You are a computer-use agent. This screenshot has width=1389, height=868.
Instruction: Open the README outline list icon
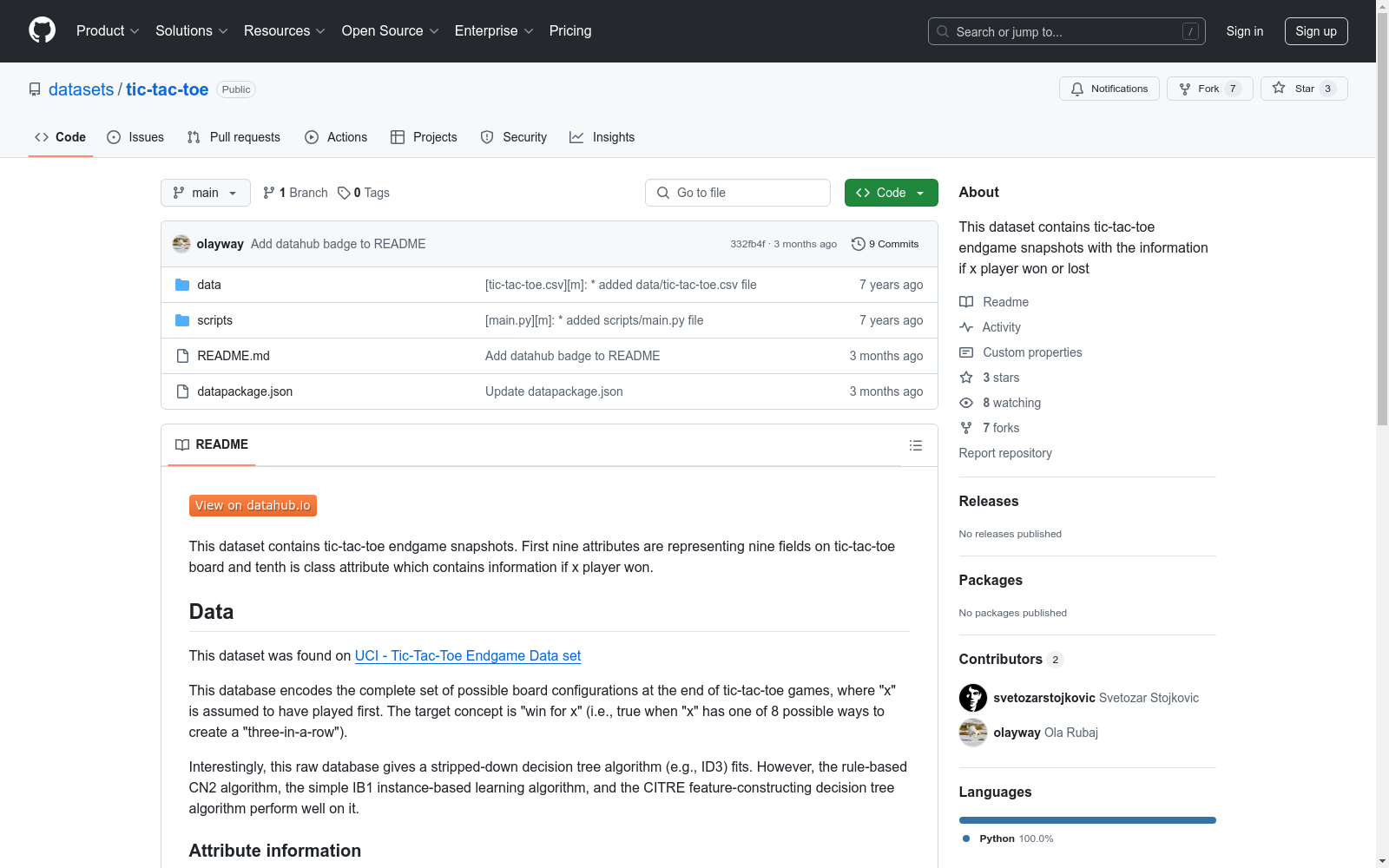[x=916, y=445]
